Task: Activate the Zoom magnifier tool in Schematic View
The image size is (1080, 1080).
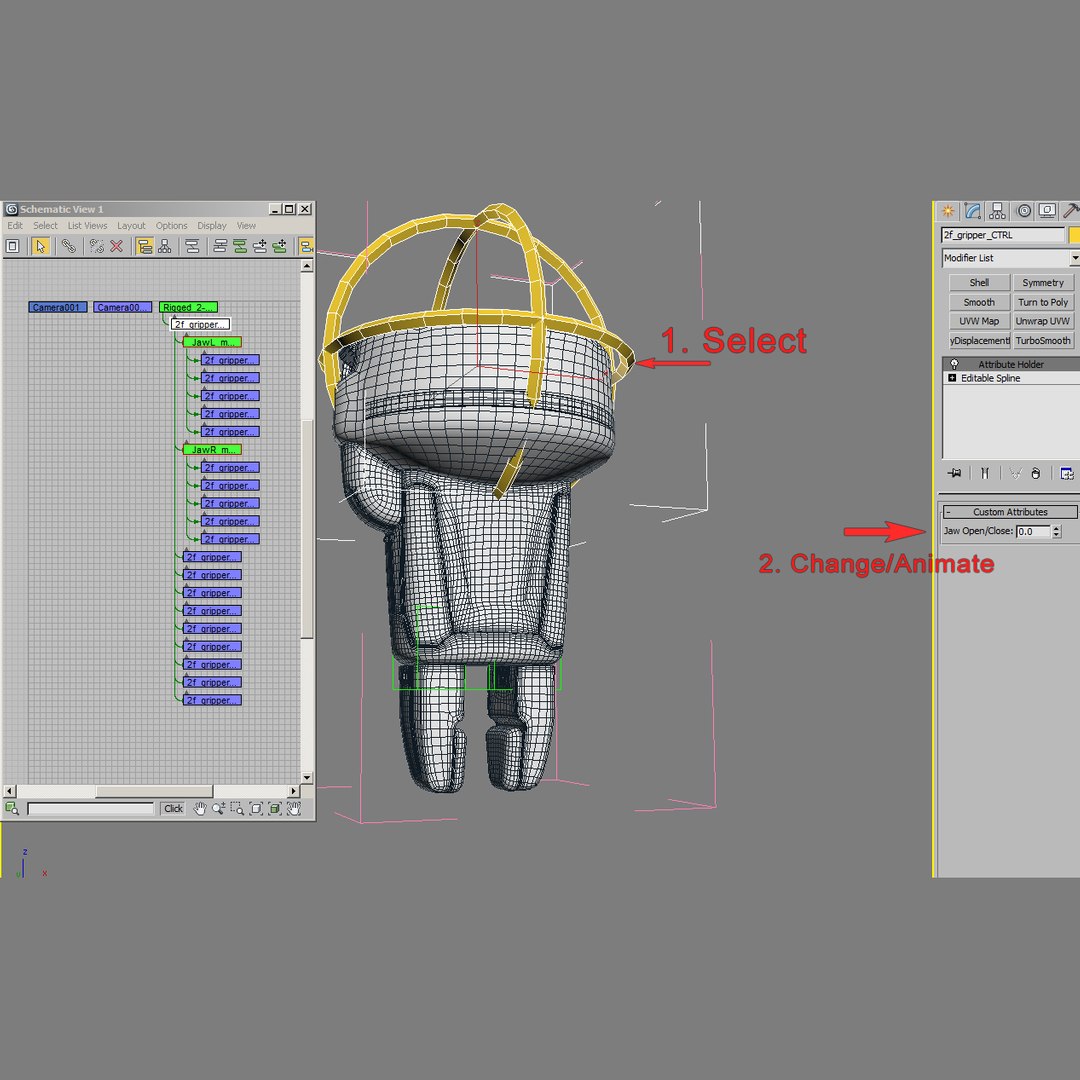Action: click(218, 809)
